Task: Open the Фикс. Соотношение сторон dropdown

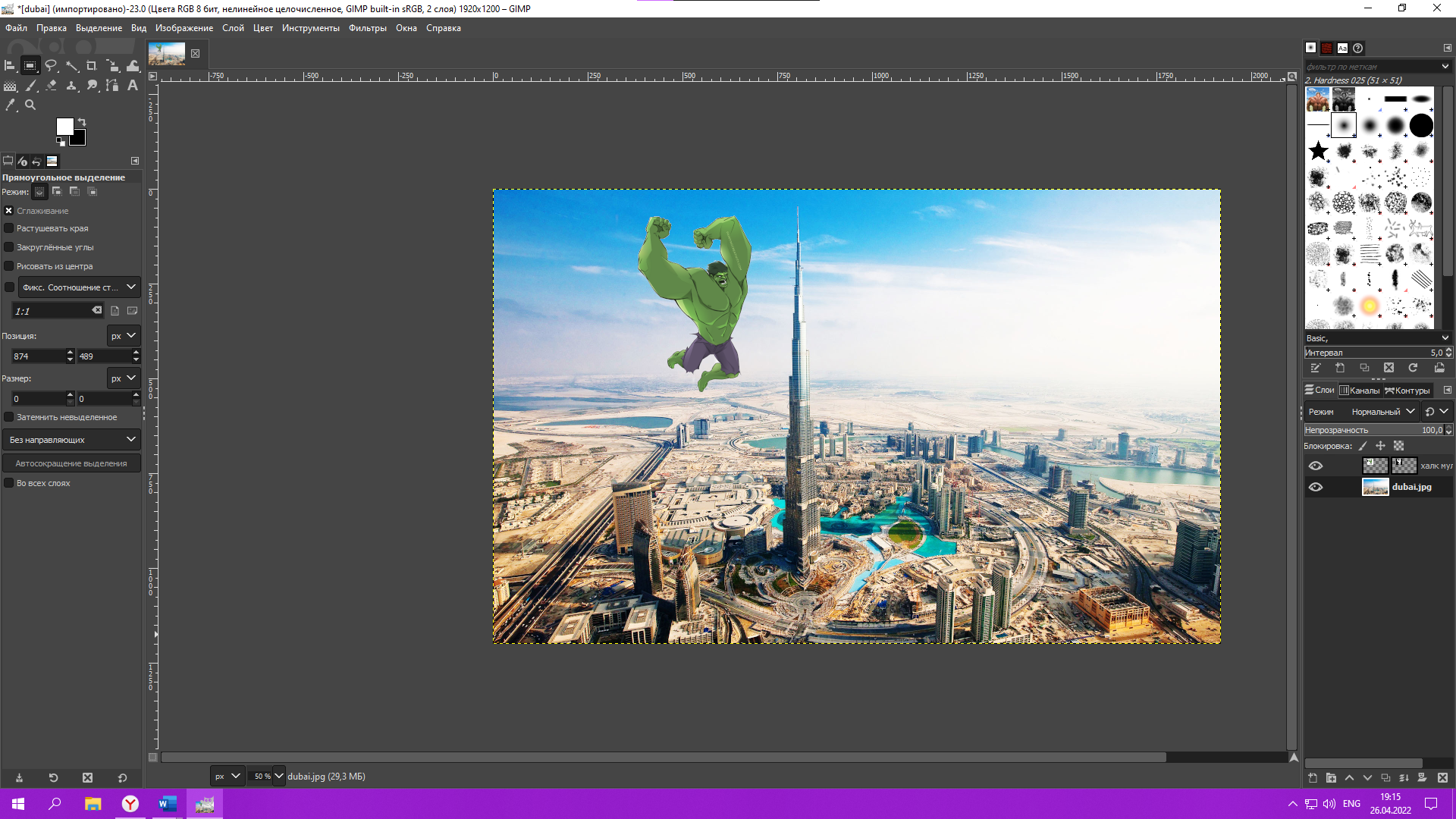Action: click(80, 287)
